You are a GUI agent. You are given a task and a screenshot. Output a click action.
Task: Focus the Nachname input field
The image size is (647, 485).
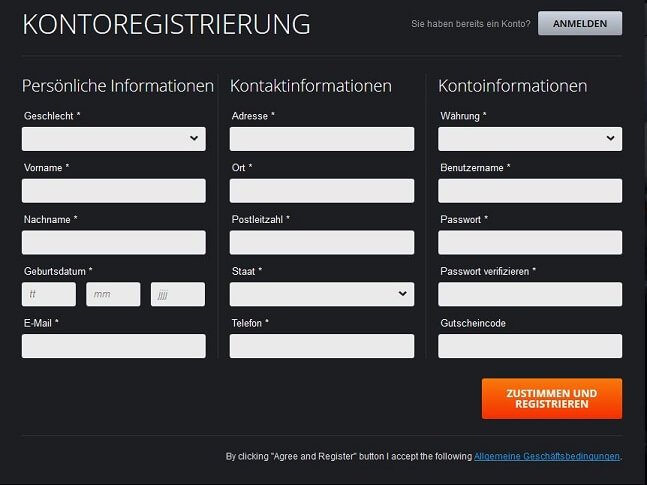[x=114, y=242]
